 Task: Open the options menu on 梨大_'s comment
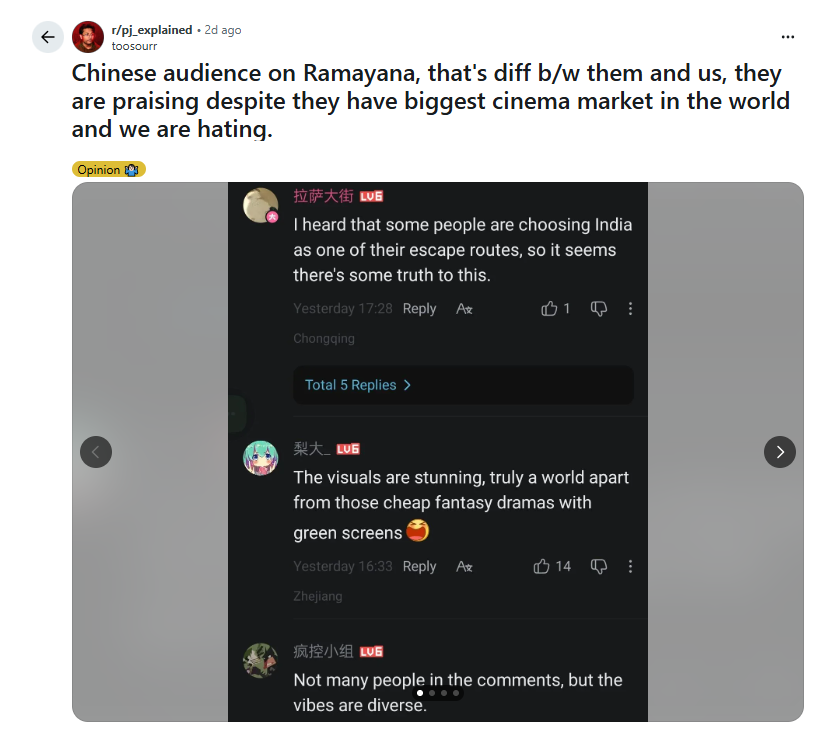[x=630, y=566]
